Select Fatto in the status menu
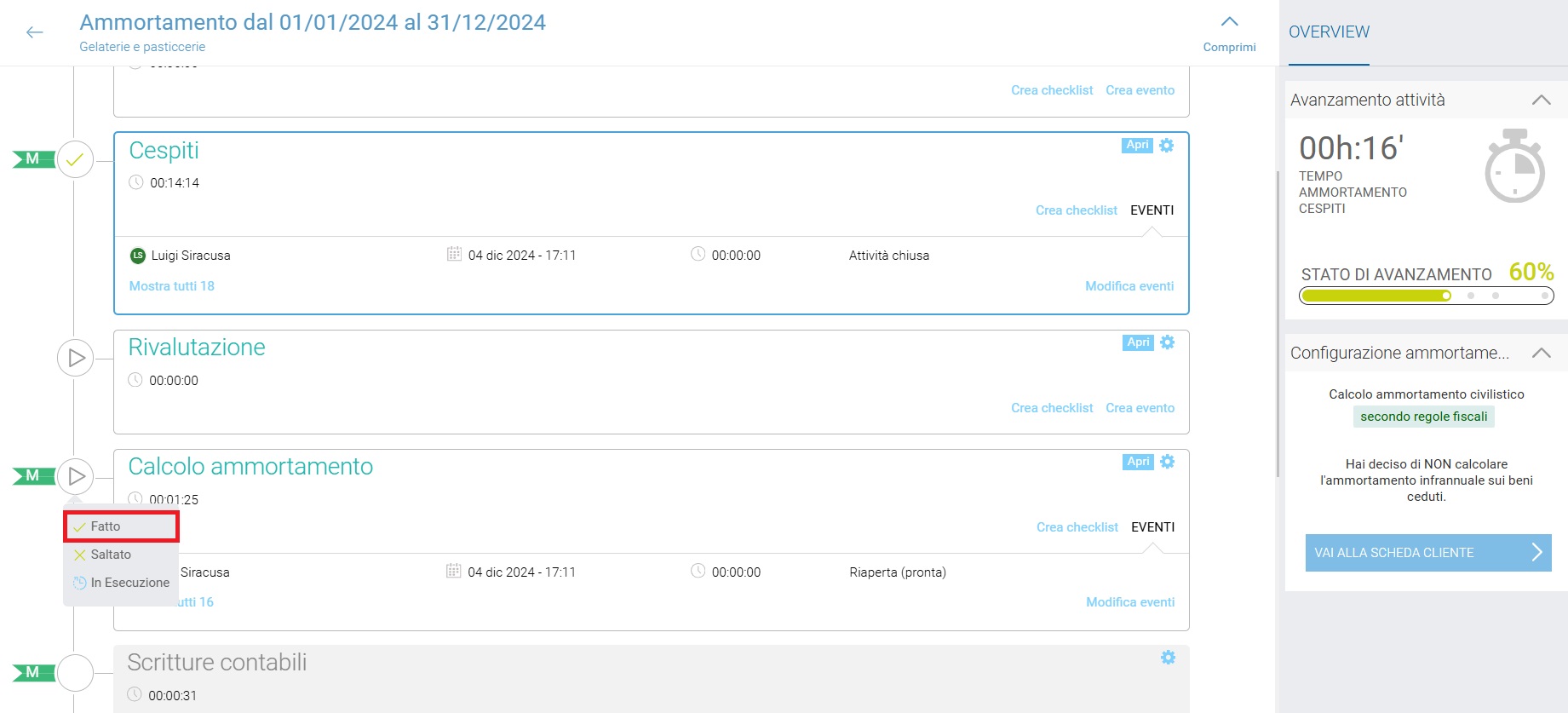Viewport: 1568px width, 713px height. click(x=121, y=526)
